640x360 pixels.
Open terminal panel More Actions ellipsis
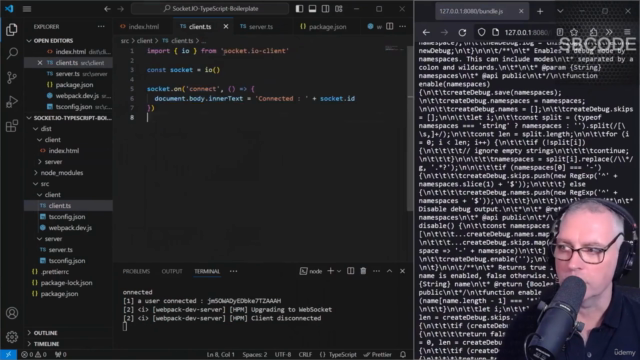point(376,271)
